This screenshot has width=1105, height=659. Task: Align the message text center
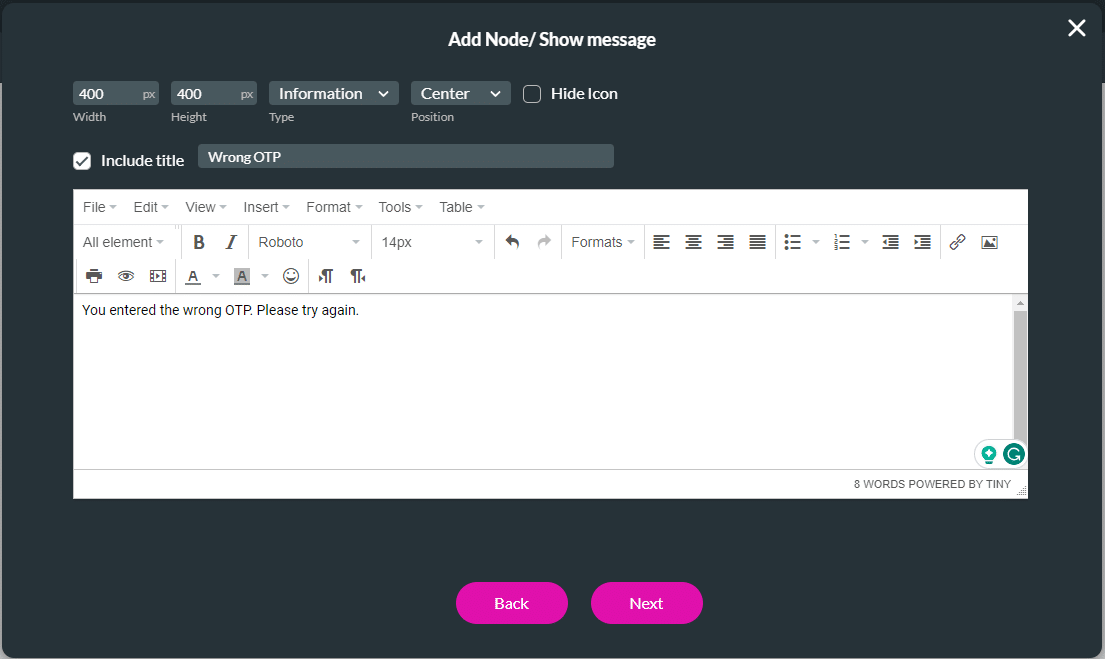(x=693, y=241)
